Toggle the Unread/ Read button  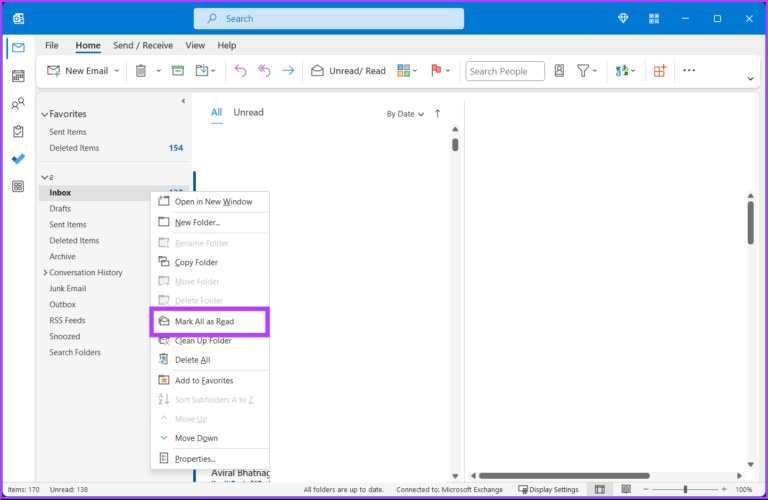point(348,71)
